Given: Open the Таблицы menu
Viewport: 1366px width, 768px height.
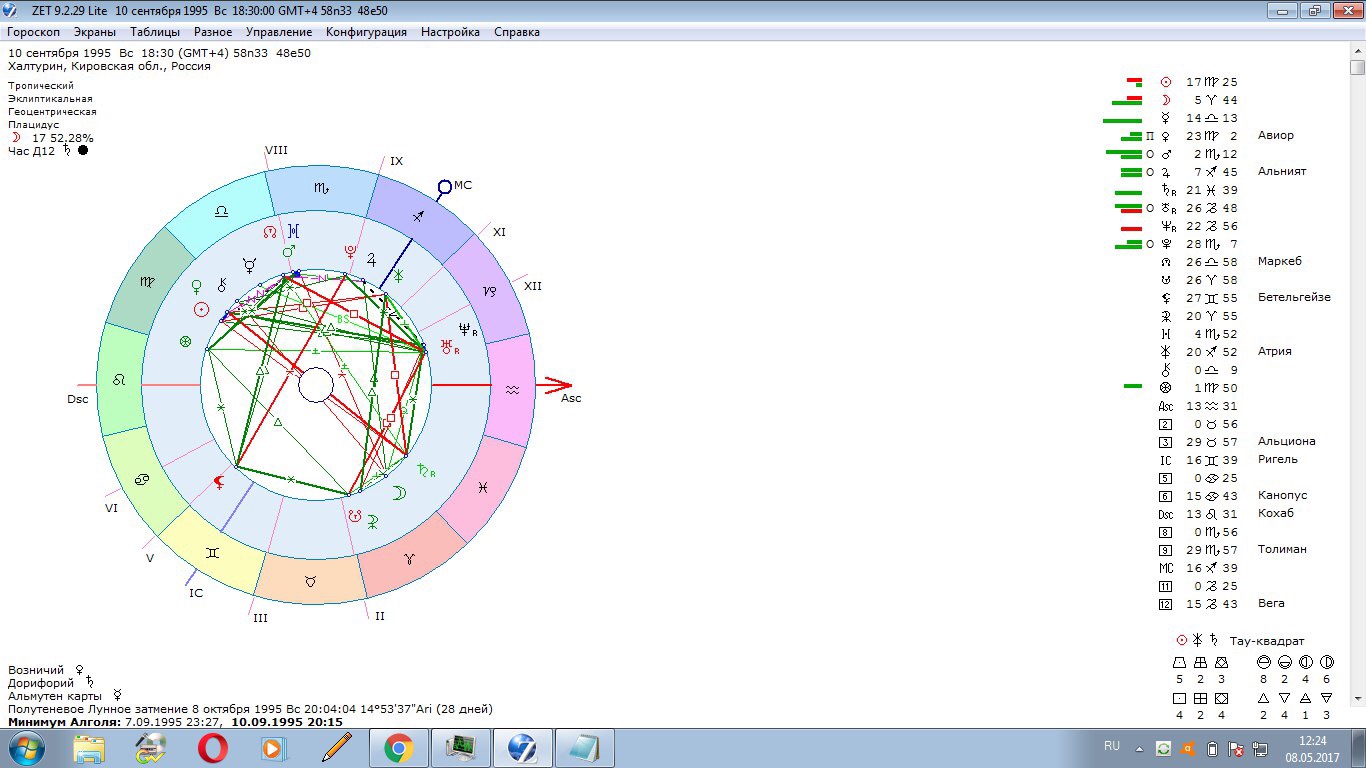Looking at the screenshot, I should 155,32.
